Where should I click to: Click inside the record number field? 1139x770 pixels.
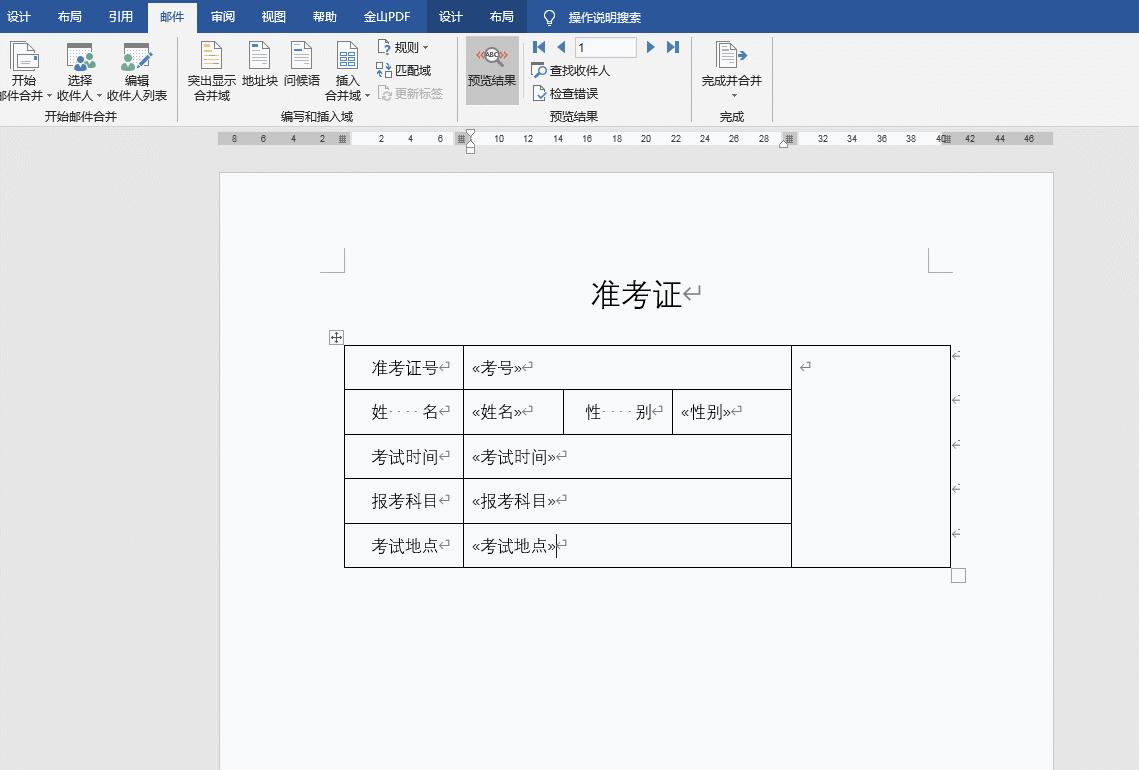(607, 46)
